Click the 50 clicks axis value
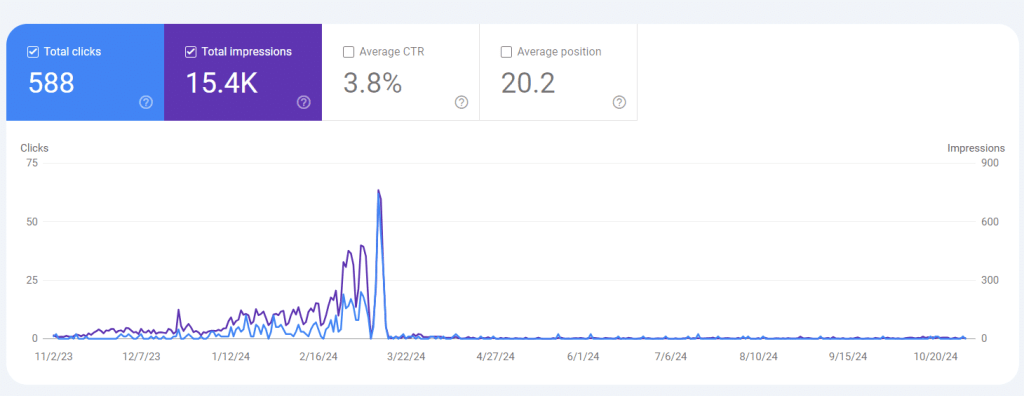This screenshot has width=1024, height=396. pyautogui.click(x=32, y=222)
